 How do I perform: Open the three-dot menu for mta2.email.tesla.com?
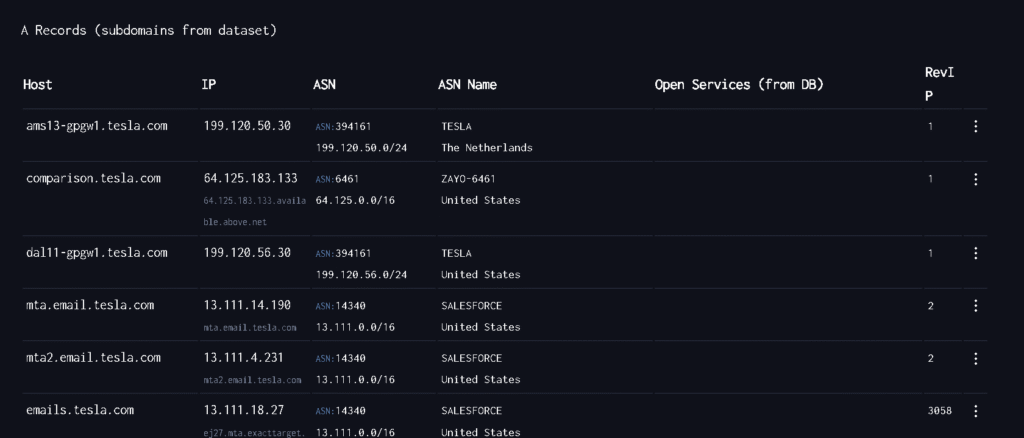(x=975, y=358)
